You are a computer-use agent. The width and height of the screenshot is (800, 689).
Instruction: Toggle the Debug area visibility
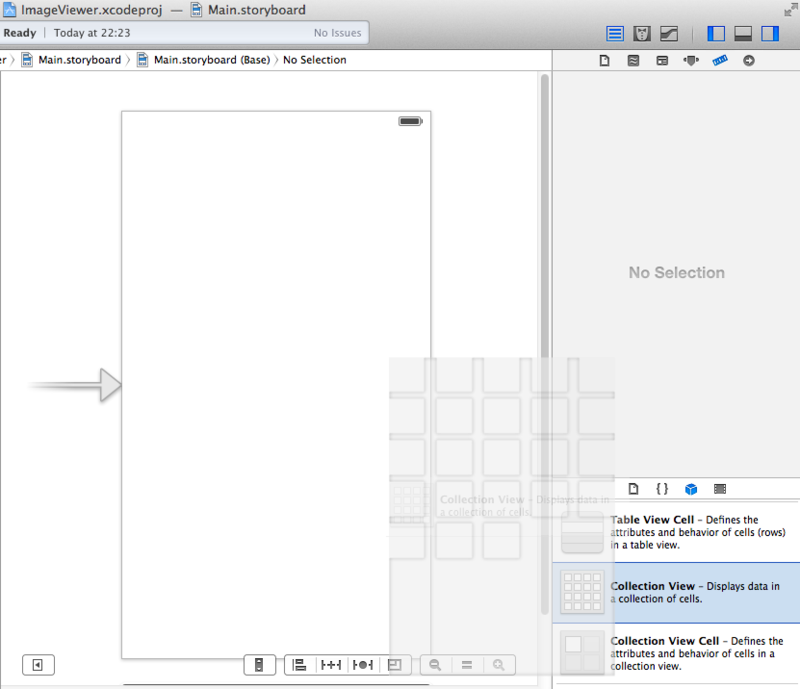[x=743, y=34]
